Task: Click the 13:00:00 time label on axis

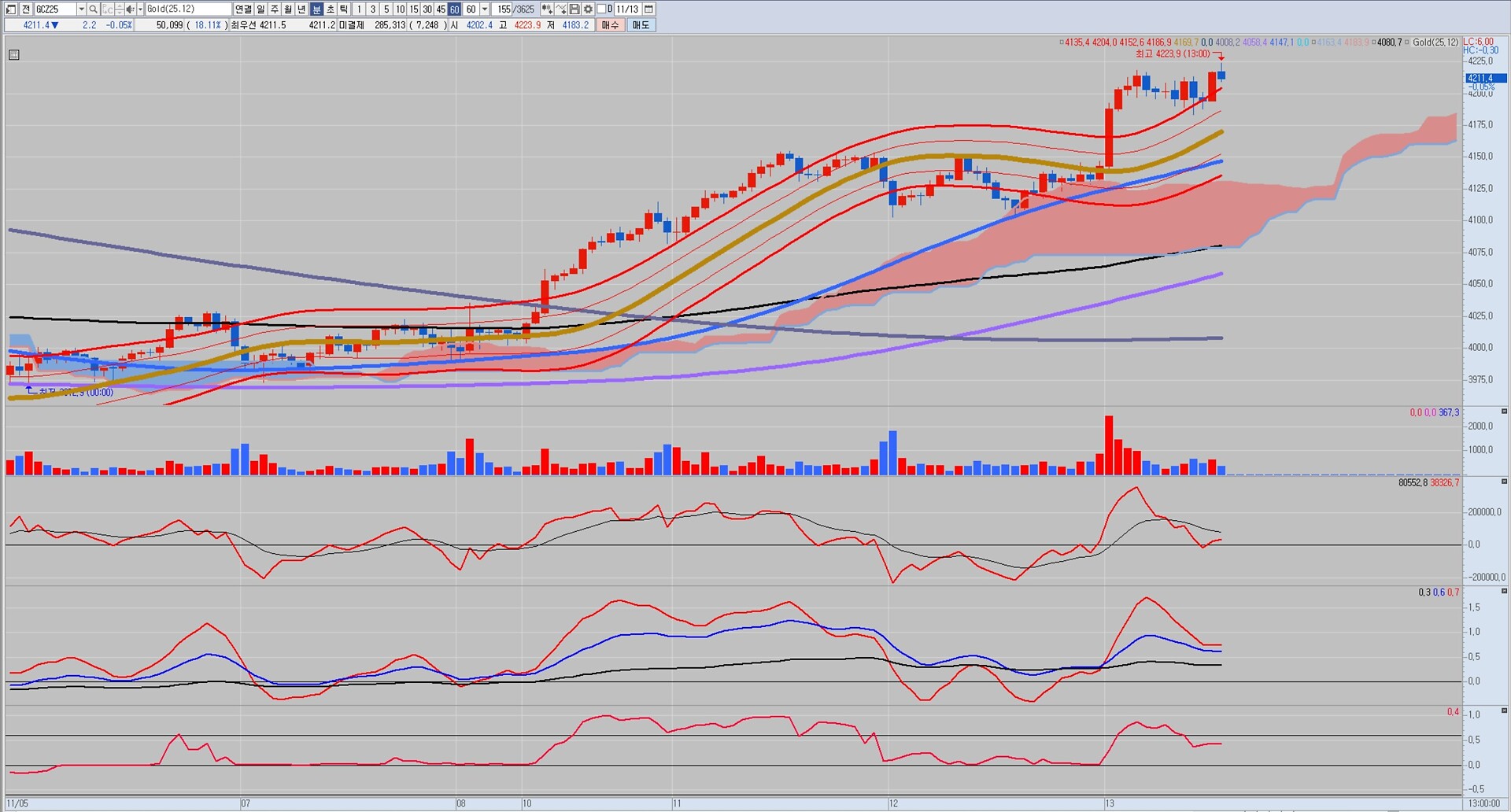Action: click(x=1484, y=803)
